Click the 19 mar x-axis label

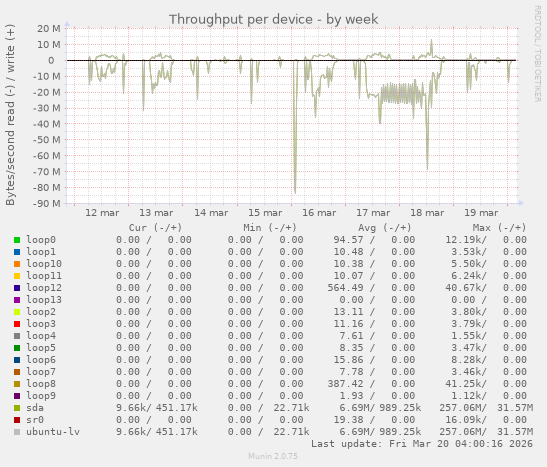pos(481,213)
